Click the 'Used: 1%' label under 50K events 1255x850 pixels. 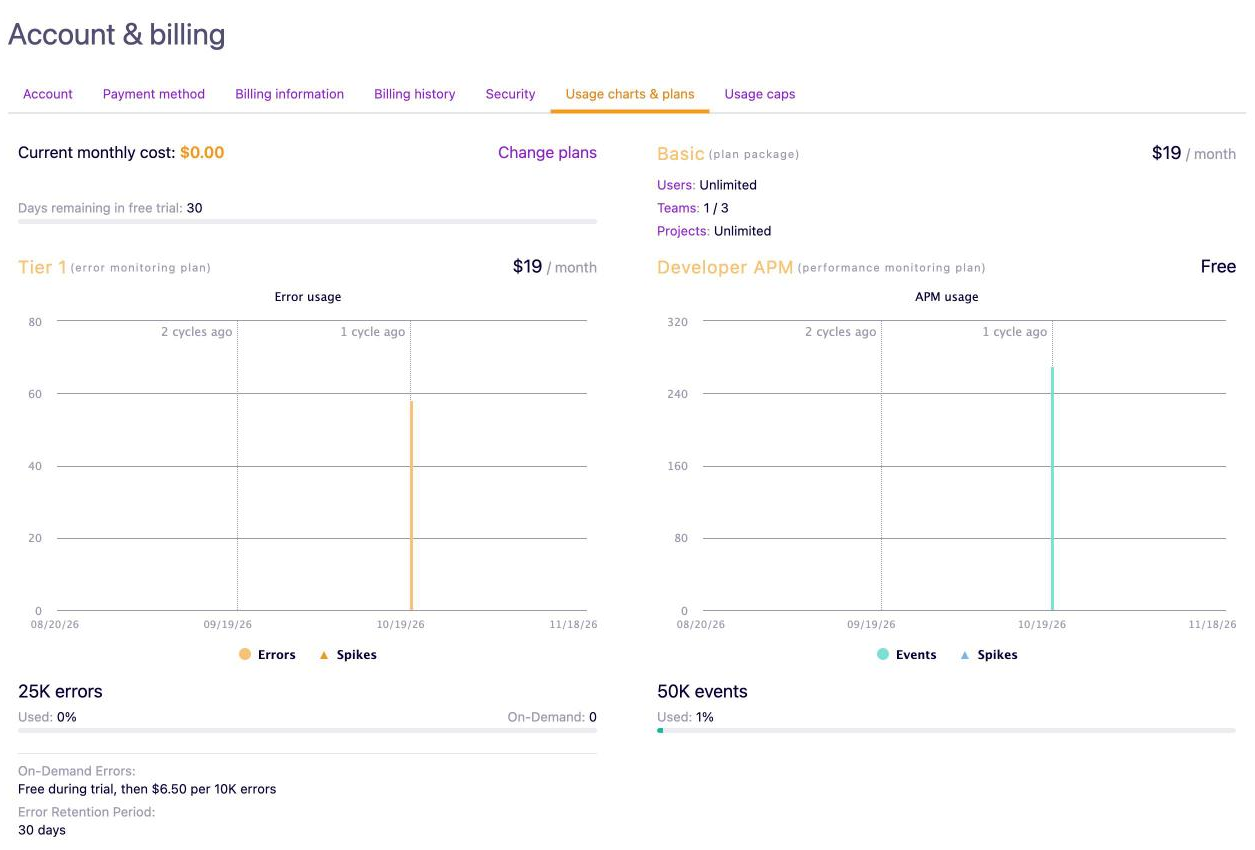685,717
